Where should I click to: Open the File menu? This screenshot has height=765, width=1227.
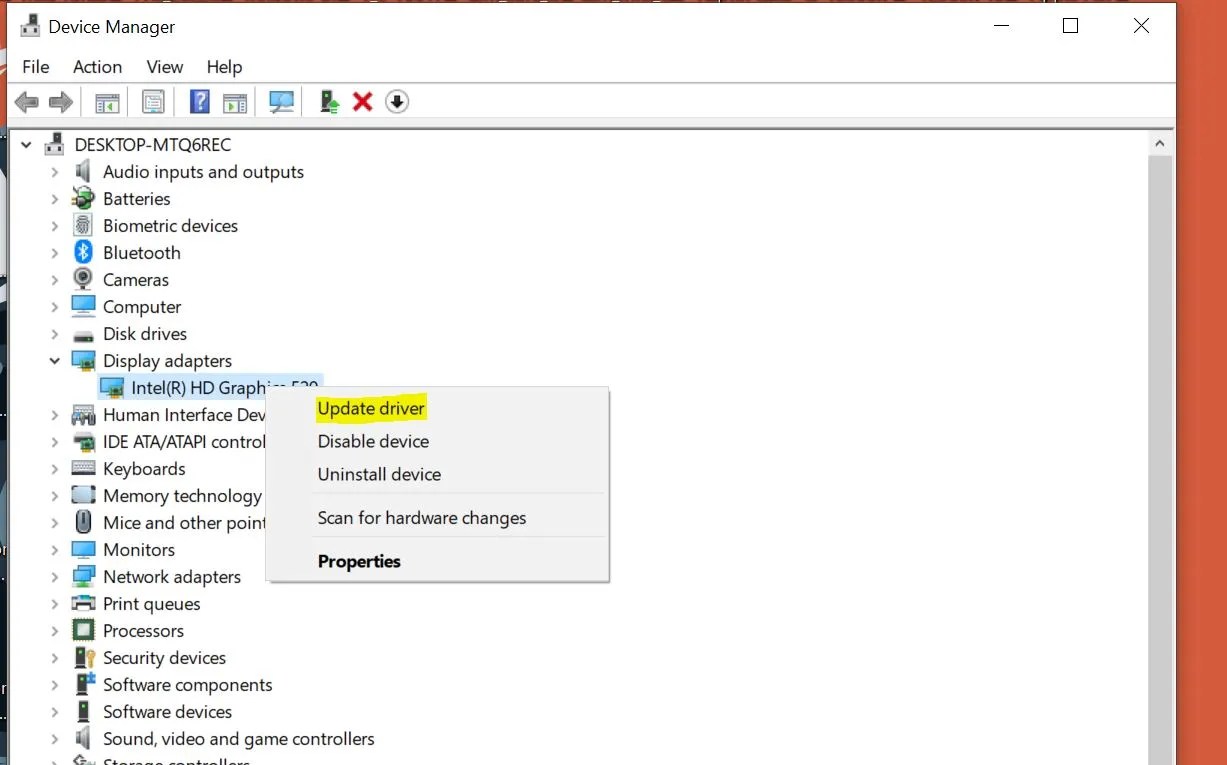click(x=36, y=67)
